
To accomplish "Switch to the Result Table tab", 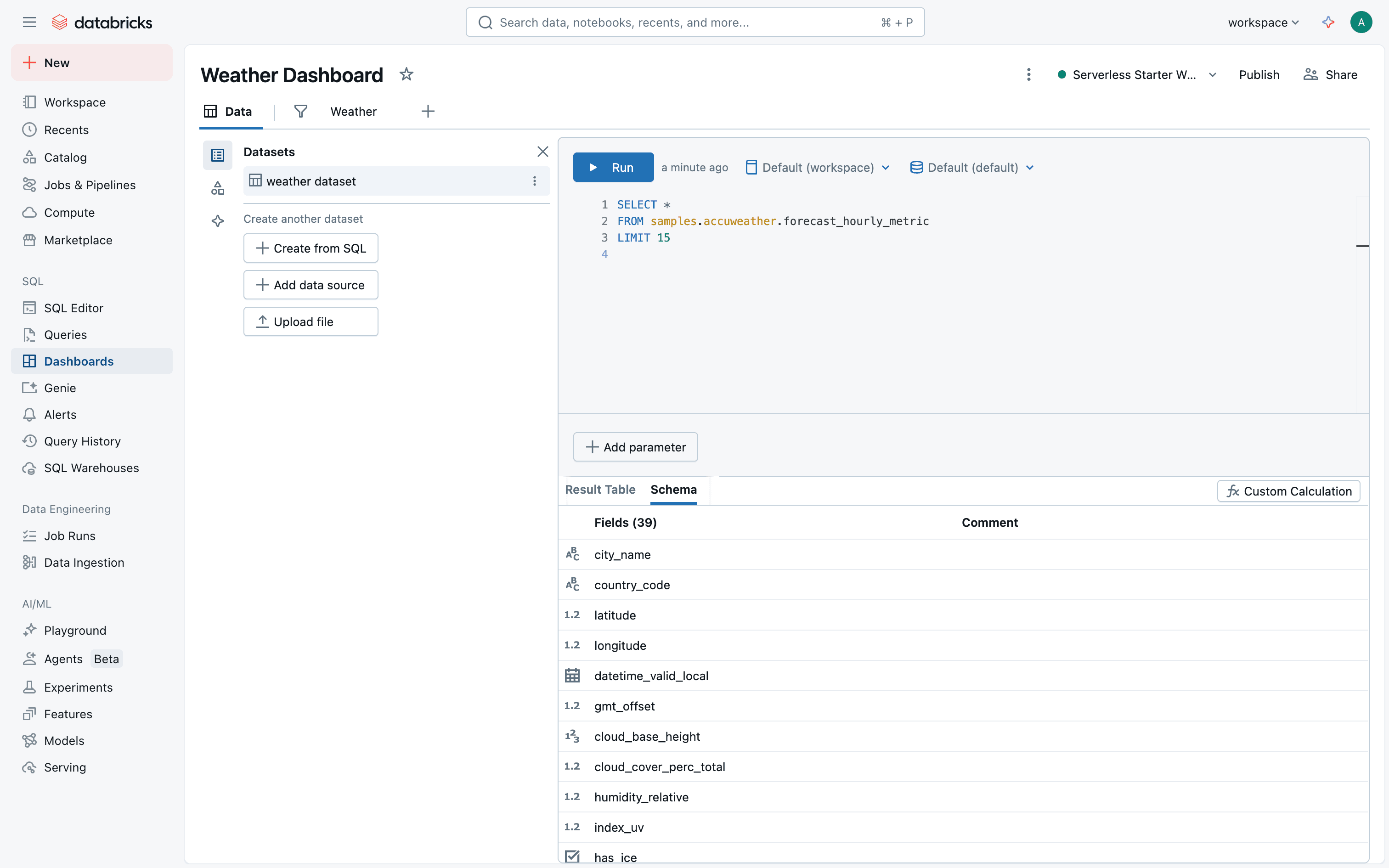I will (x=600, y=490).
